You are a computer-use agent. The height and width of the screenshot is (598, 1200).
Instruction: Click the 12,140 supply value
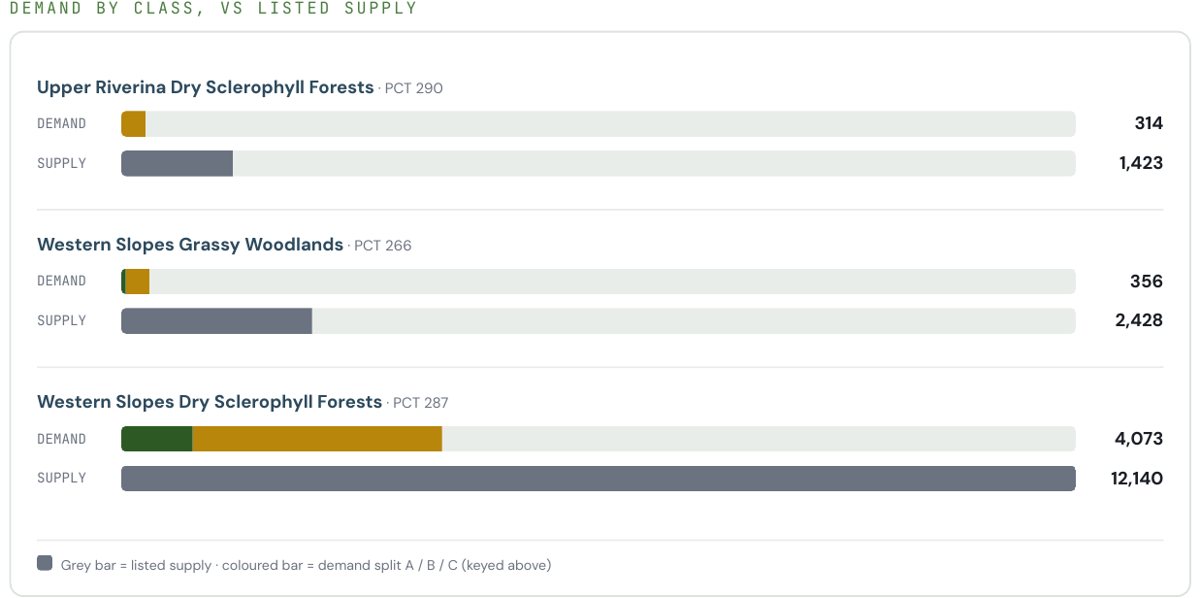click(1137, 479)
